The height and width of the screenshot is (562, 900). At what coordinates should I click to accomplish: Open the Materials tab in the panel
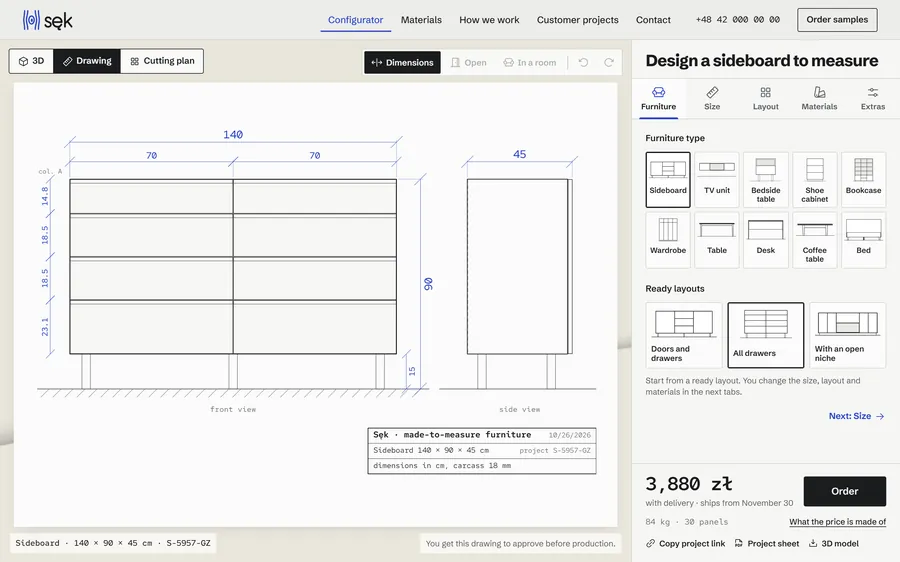[819, 99]
